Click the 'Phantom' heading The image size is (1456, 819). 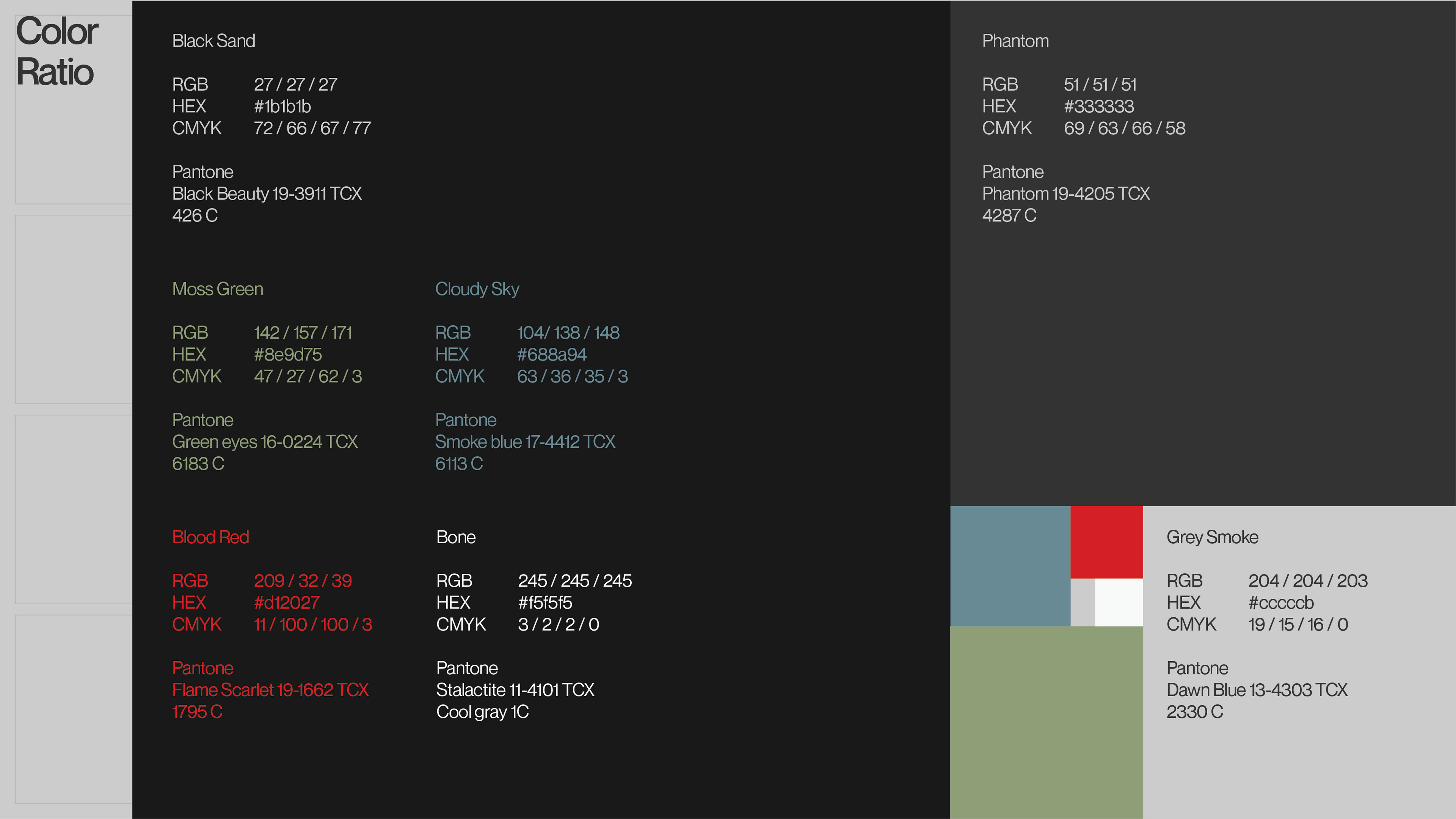click(1016, 41)
